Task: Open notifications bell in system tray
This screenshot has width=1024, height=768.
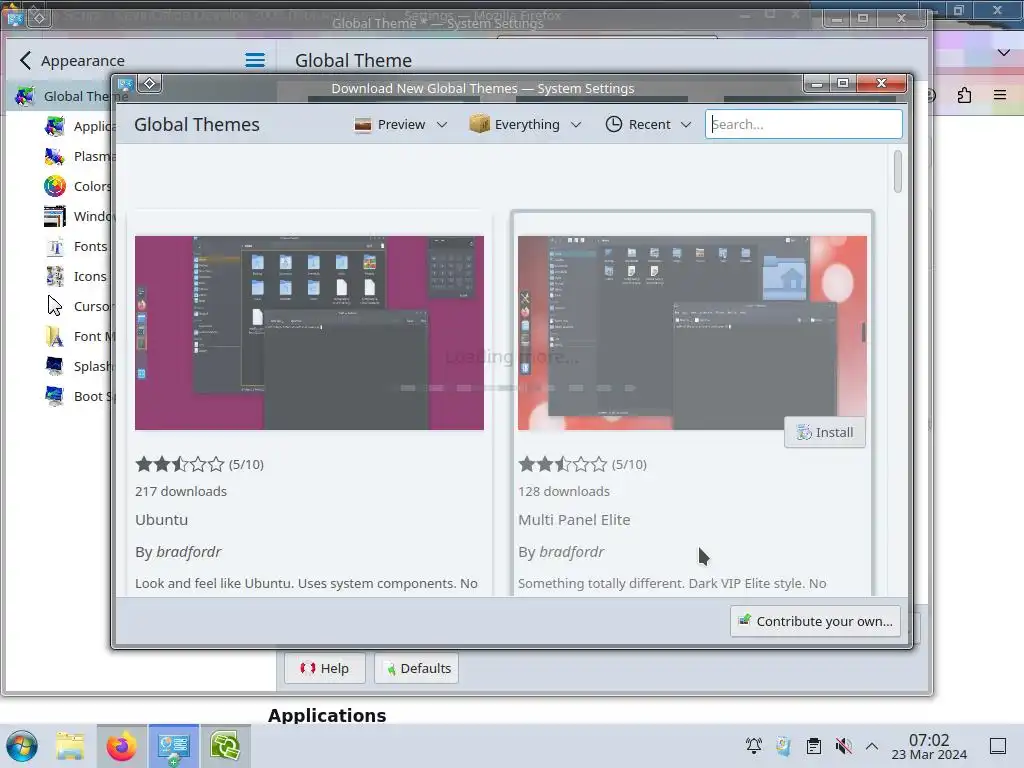Action: tap(754, 746)
